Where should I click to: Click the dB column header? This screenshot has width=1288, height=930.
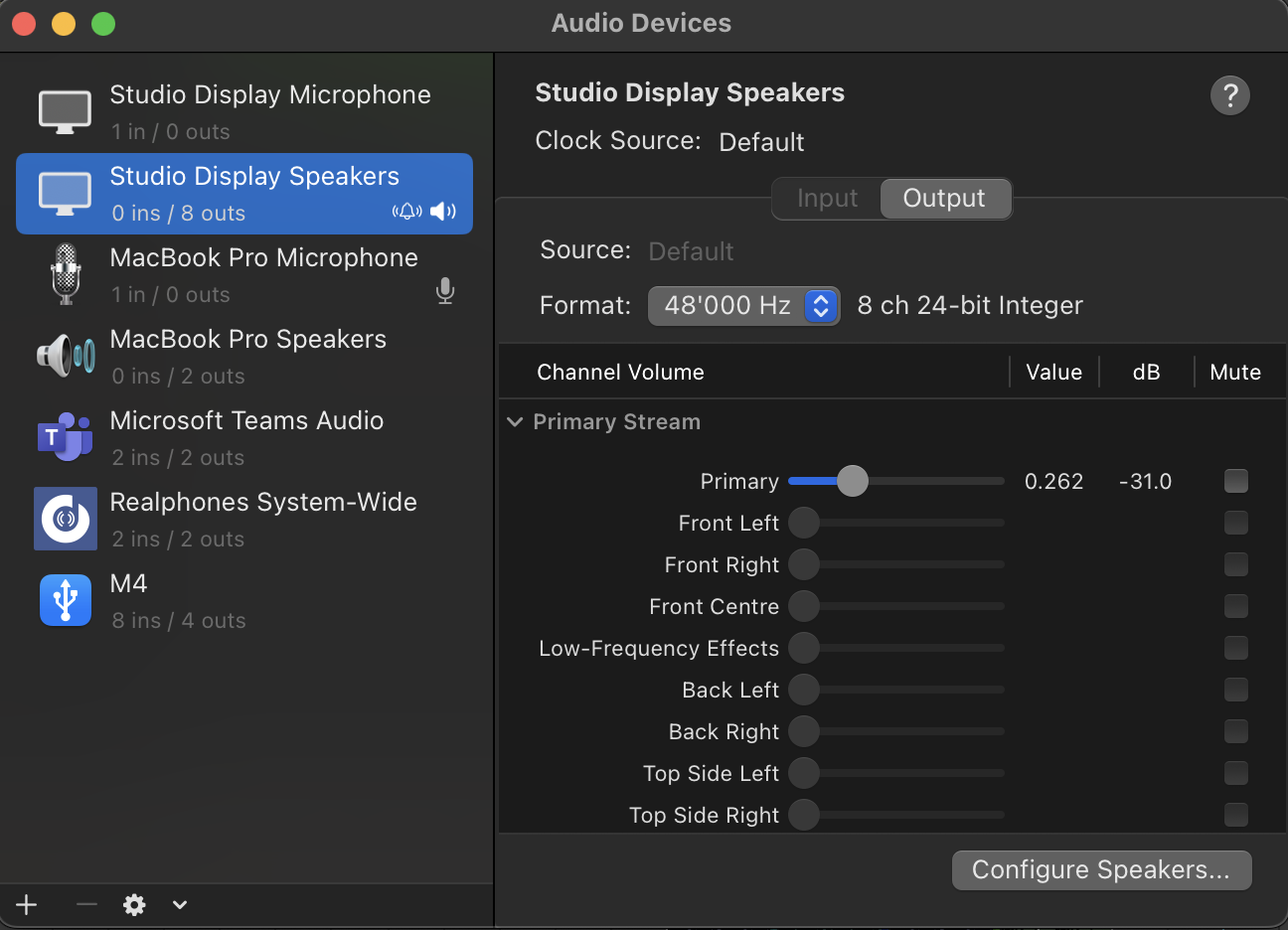pos(1146,373)
